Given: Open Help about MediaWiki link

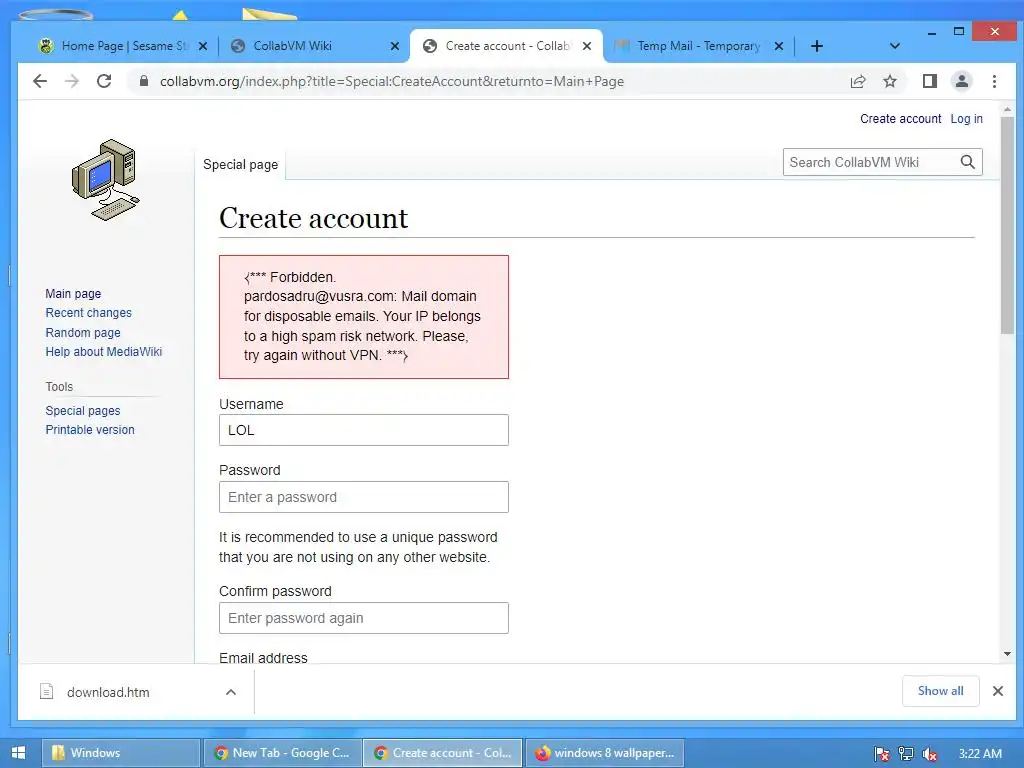Looking at the screenshot, I should click(x=103, y=351).
